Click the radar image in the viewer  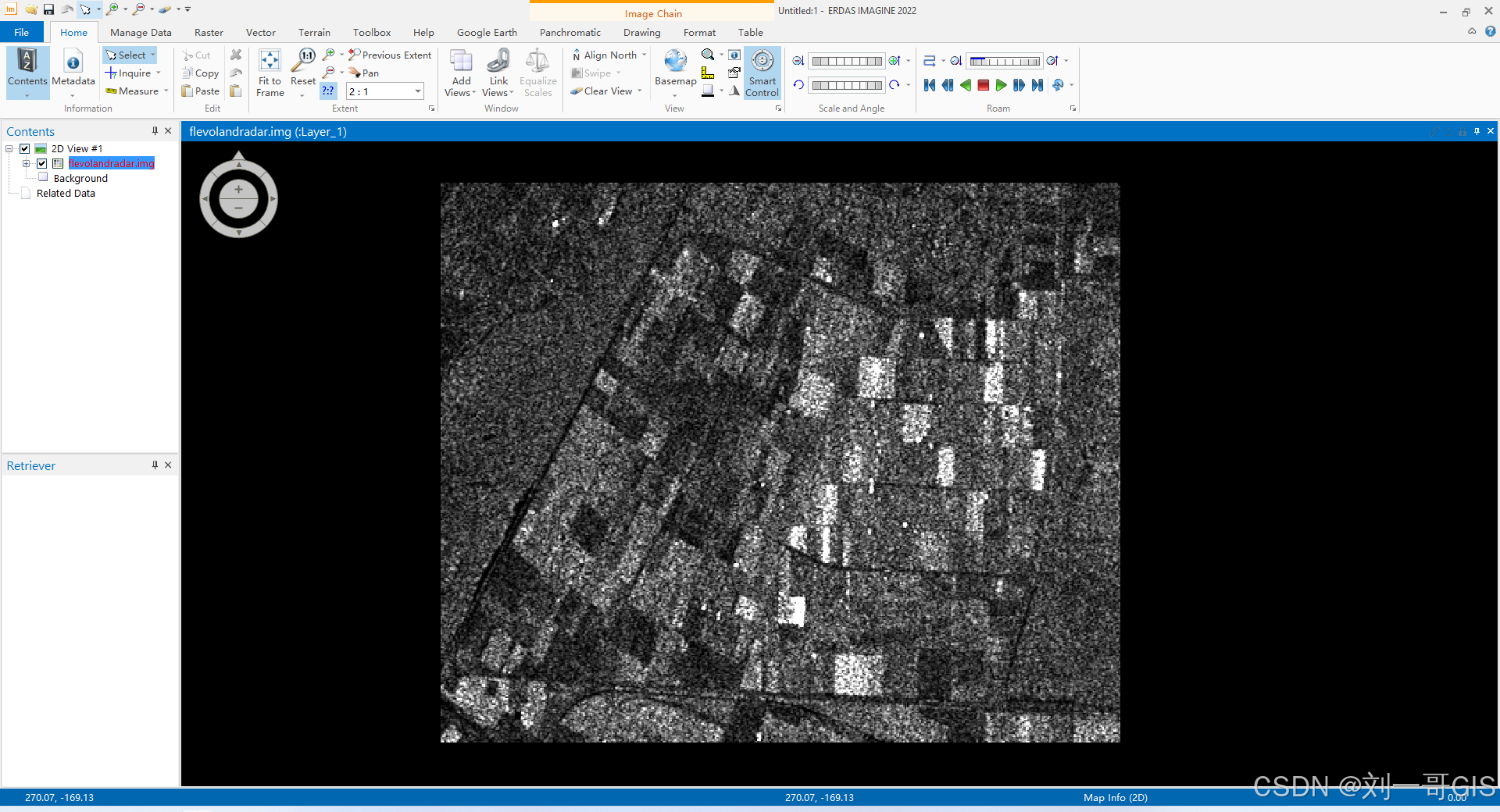[780, 462]
